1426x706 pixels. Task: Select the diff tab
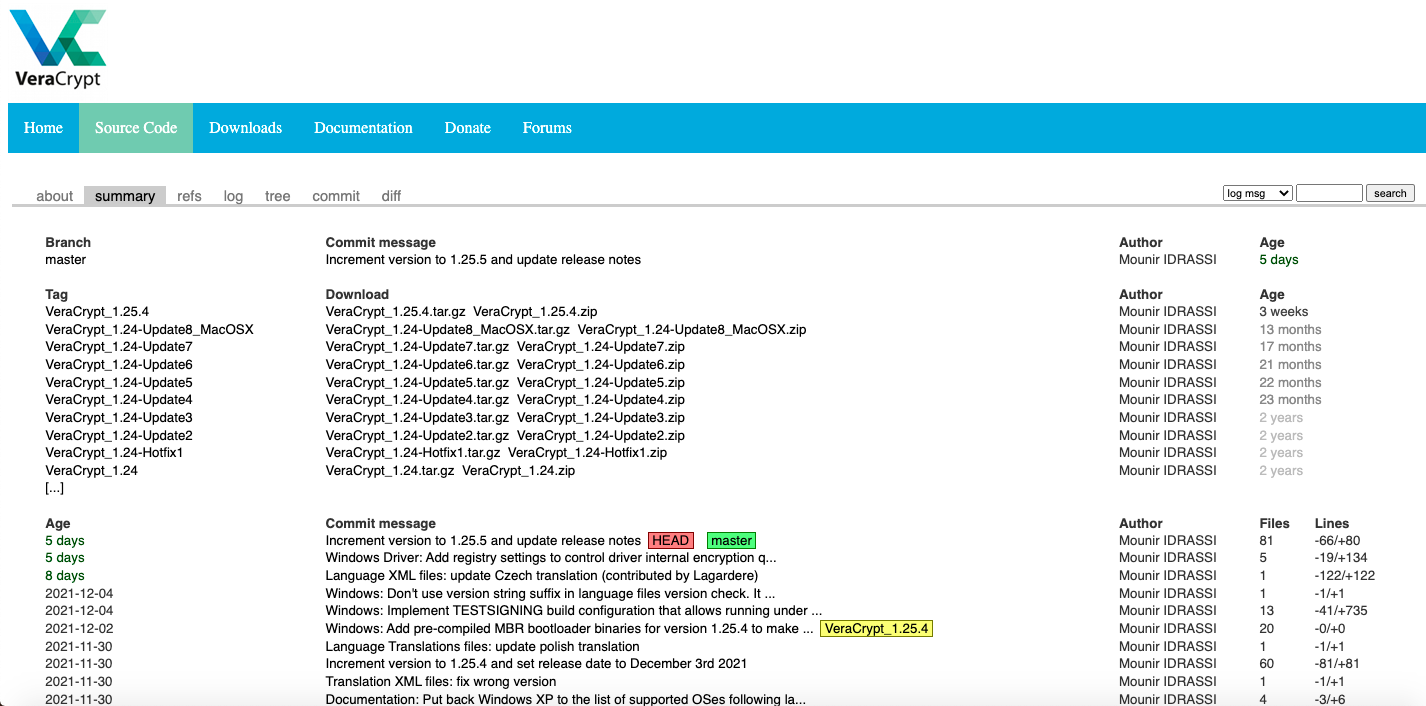click(x=391, y=196)
